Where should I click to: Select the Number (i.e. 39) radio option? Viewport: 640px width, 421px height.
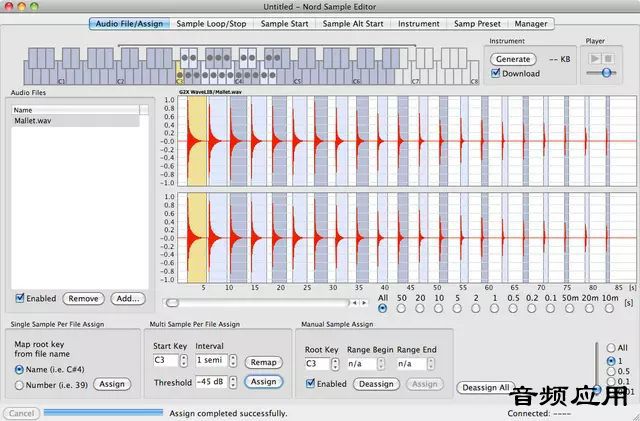(19, 385)
